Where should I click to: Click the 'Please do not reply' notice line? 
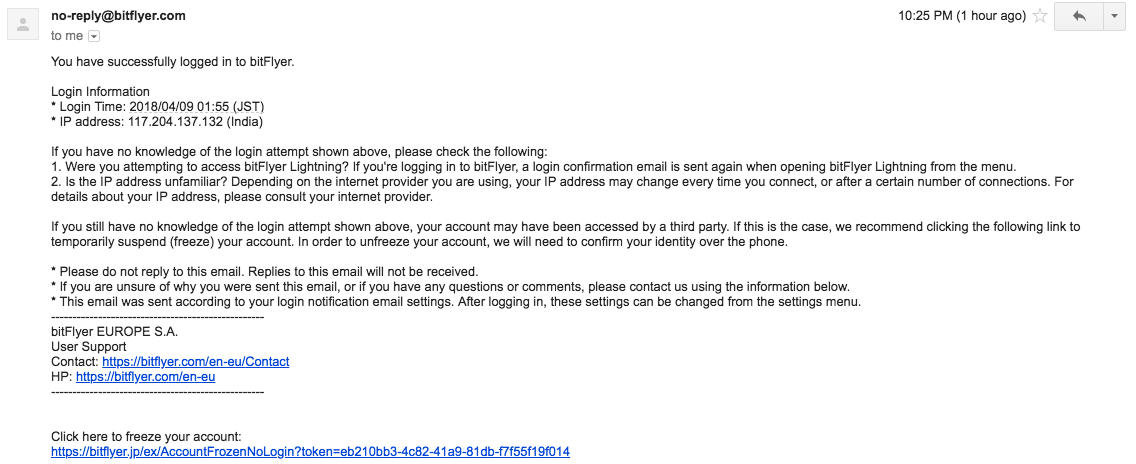[264, 272]
